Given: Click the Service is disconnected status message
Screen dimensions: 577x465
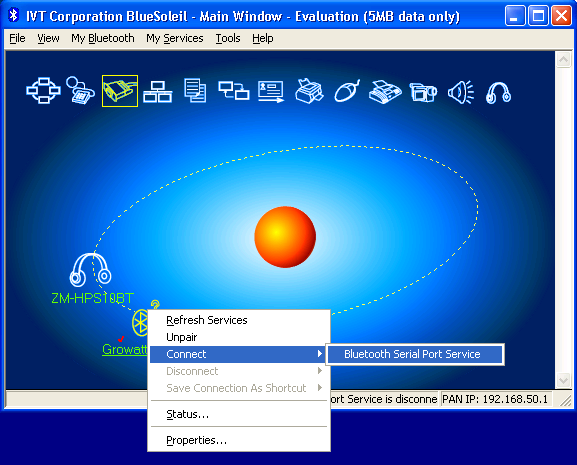Looking at the screenshot, I should (384, 399).
